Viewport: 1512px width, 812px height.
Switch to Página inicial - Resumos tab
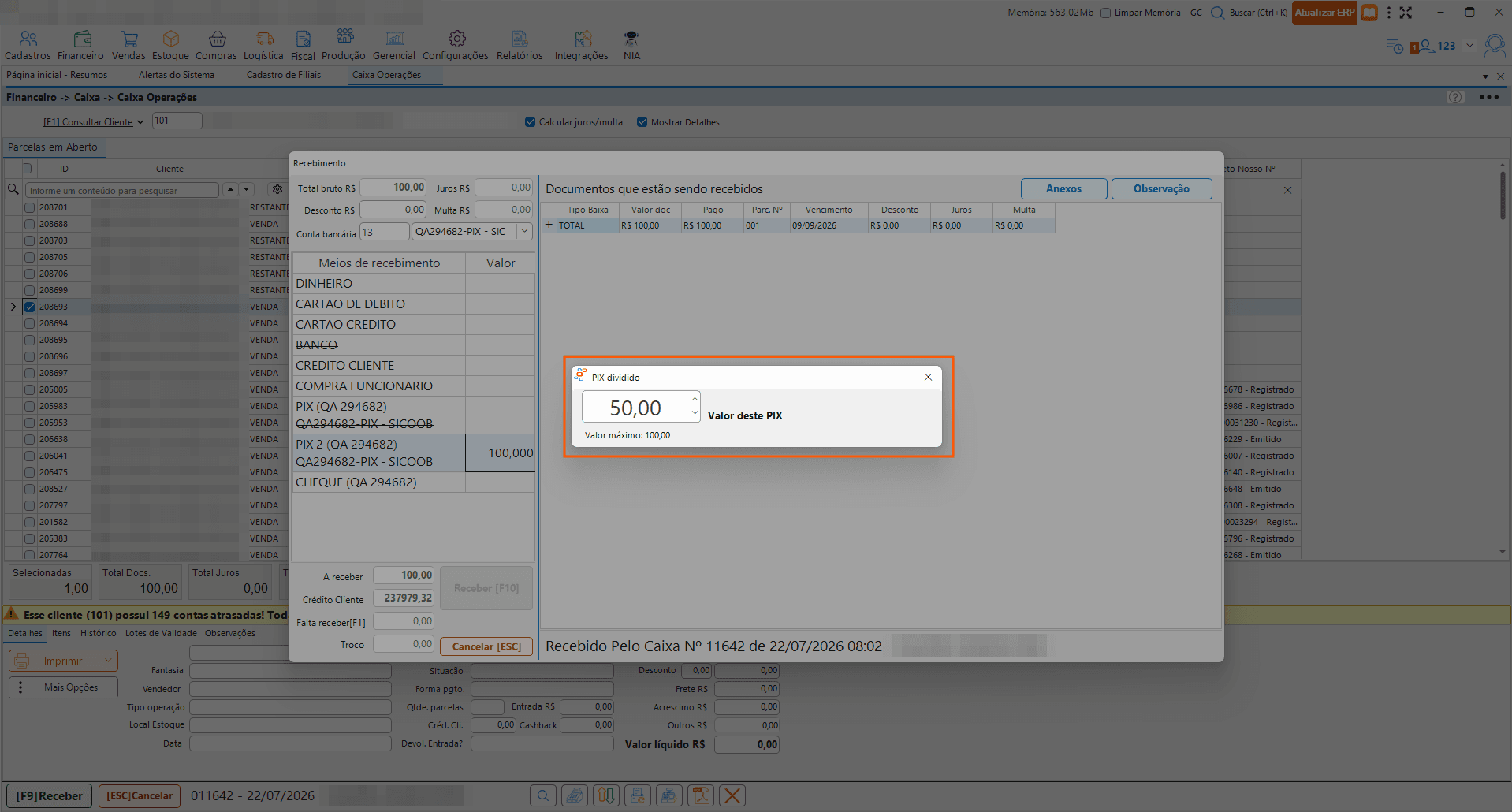pos(57,75)
